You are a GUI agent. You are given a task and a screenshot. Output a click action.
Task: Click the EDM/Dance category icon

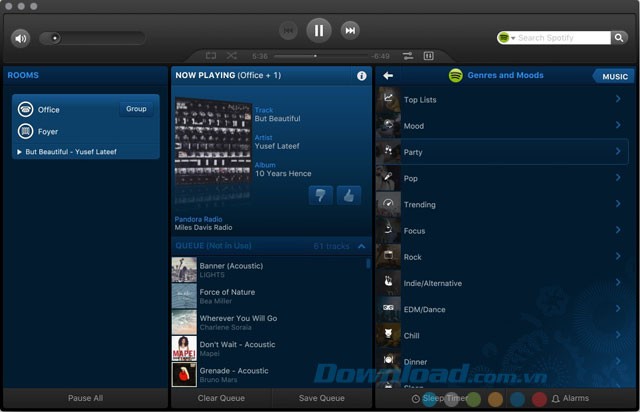(388, 309)
